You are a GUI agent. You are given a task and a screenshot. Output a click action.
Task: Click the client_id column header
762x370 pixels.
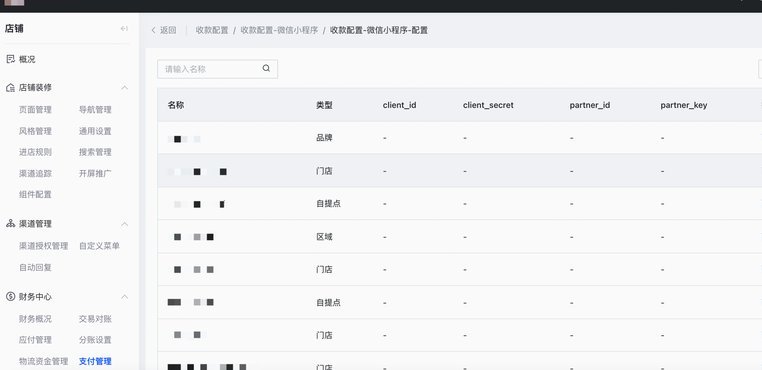click(x=399, y=105)
